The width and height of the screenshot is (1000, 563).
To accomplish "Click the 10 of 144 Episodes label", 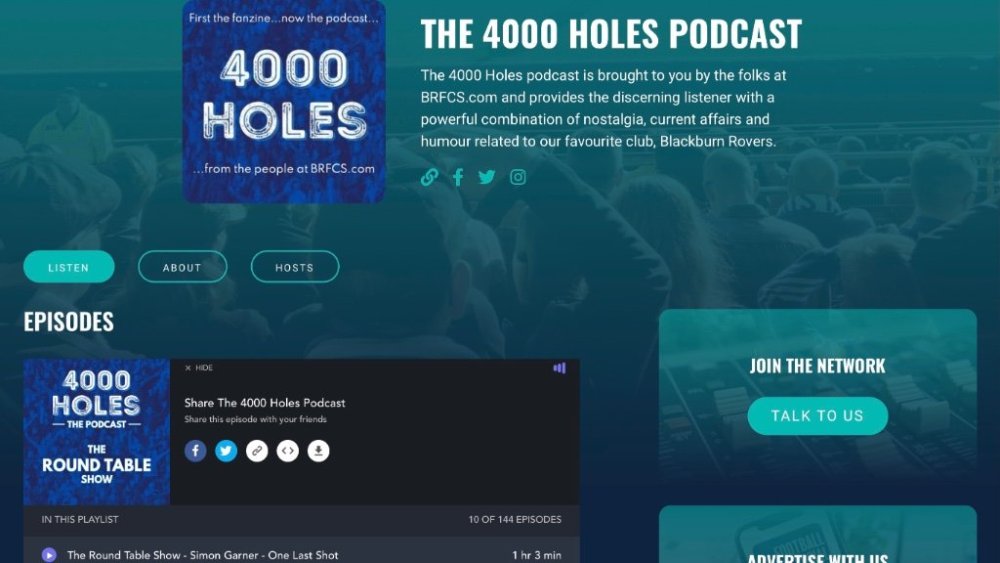I will tap(515, 520).
